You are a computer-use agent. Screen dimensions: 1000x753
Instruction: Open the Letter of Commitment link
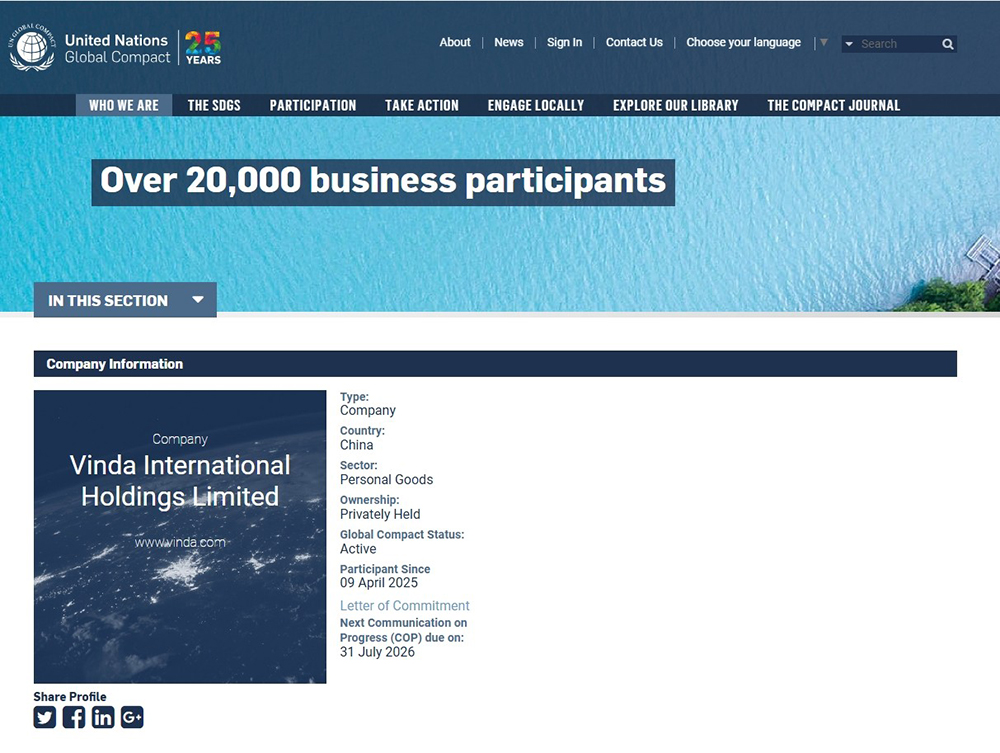[x=404, y=606]
